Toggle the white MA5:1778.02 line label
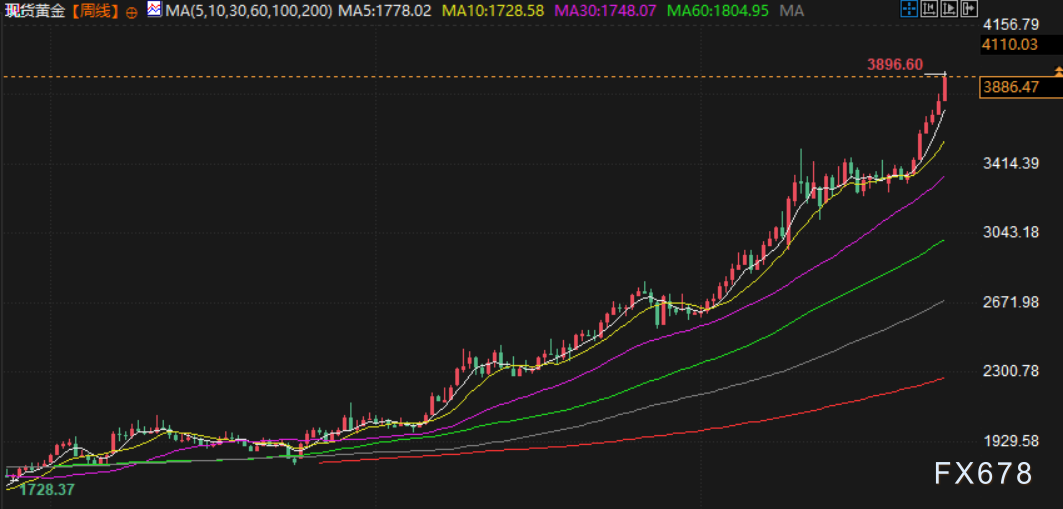Screen dimensions: 1063x509 (x=388, y=11)
